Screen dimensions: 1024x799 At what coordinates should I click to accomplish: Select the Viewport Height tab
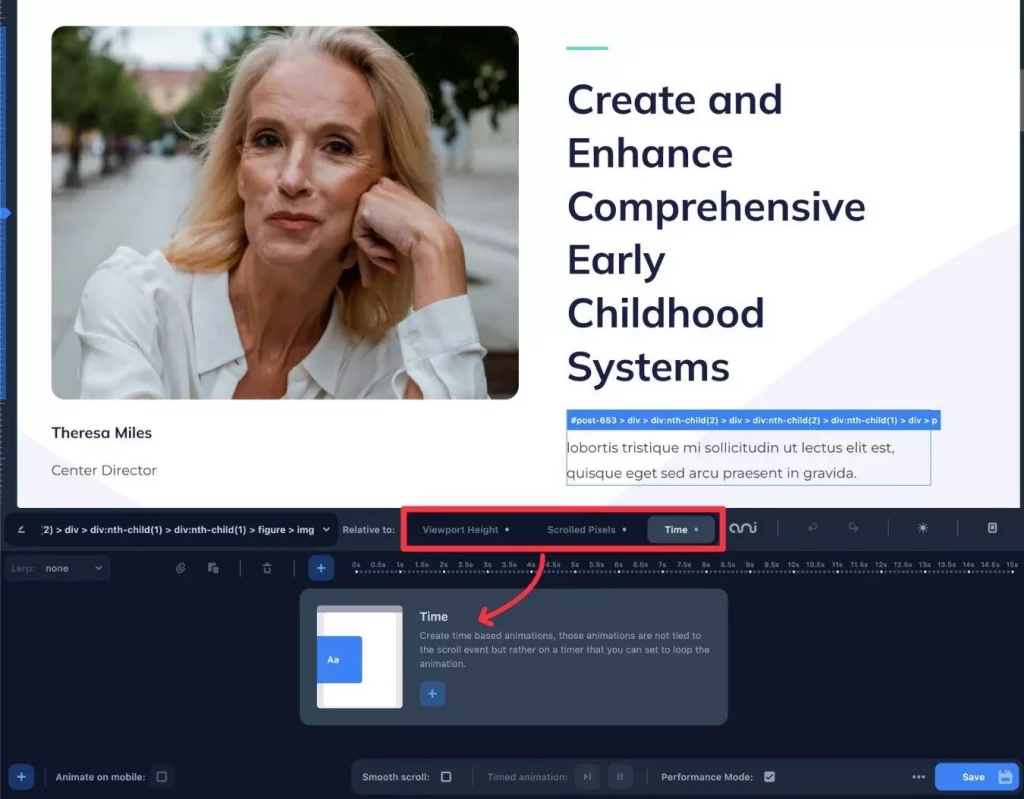point(465,529)
